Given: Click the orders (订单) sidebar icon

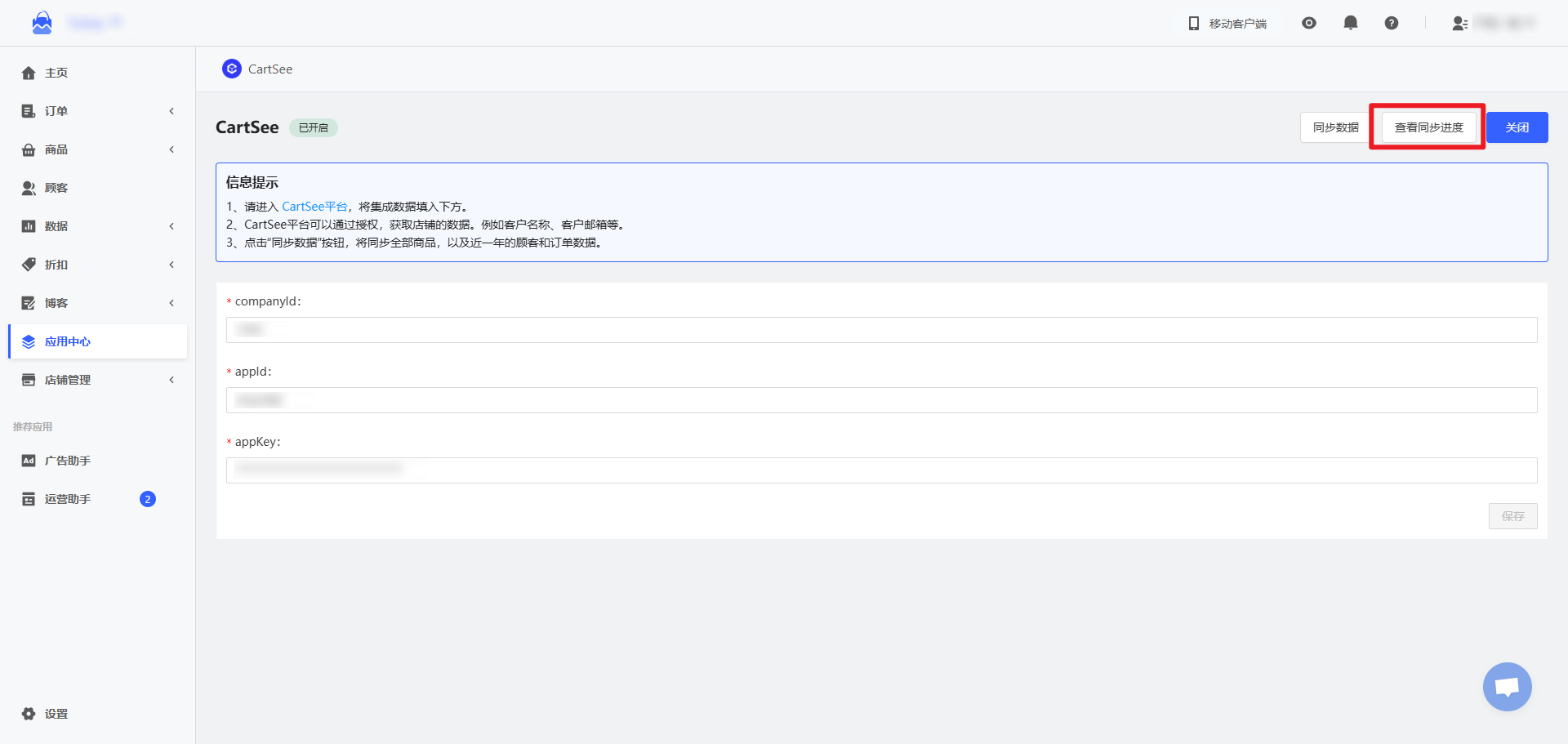Looking at the screenshot, I should click(29, 111).
